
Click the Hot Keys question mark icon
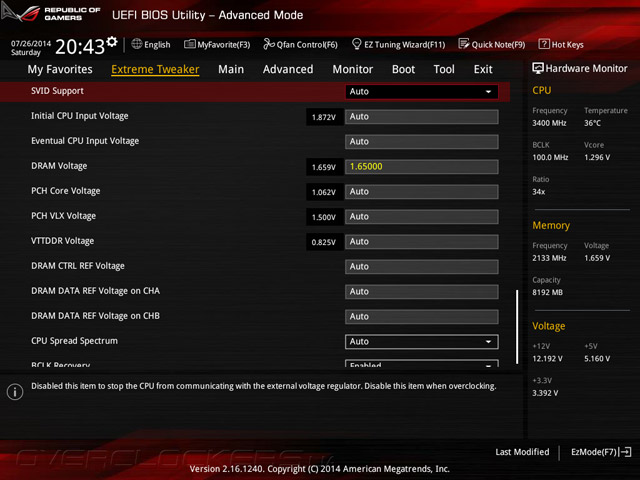click(544, 44)
